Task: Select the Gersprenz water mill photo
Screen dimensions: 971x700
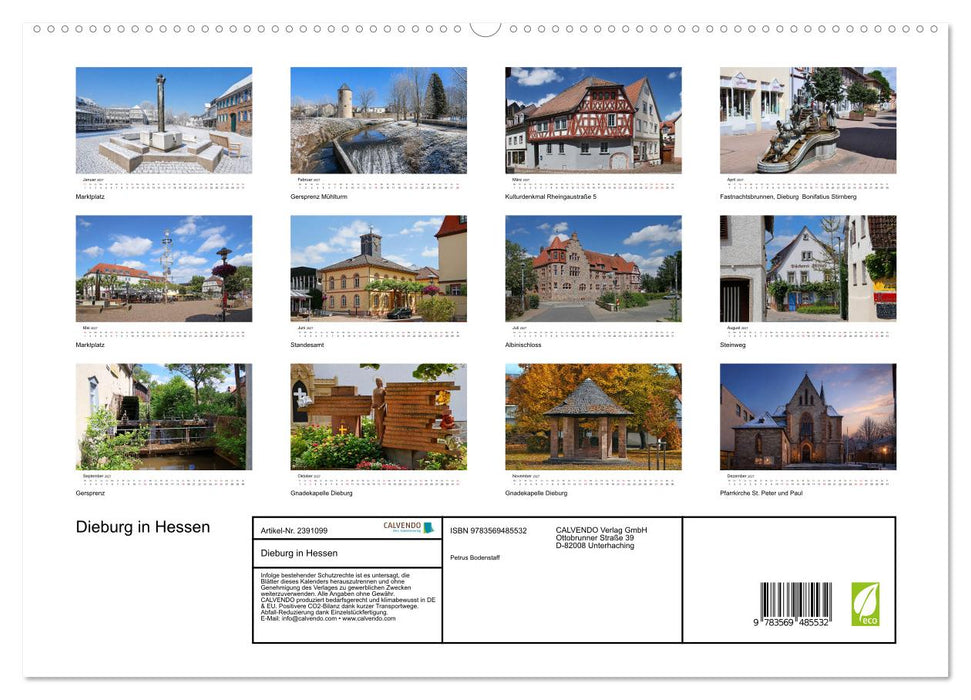Action: (163, 416)
